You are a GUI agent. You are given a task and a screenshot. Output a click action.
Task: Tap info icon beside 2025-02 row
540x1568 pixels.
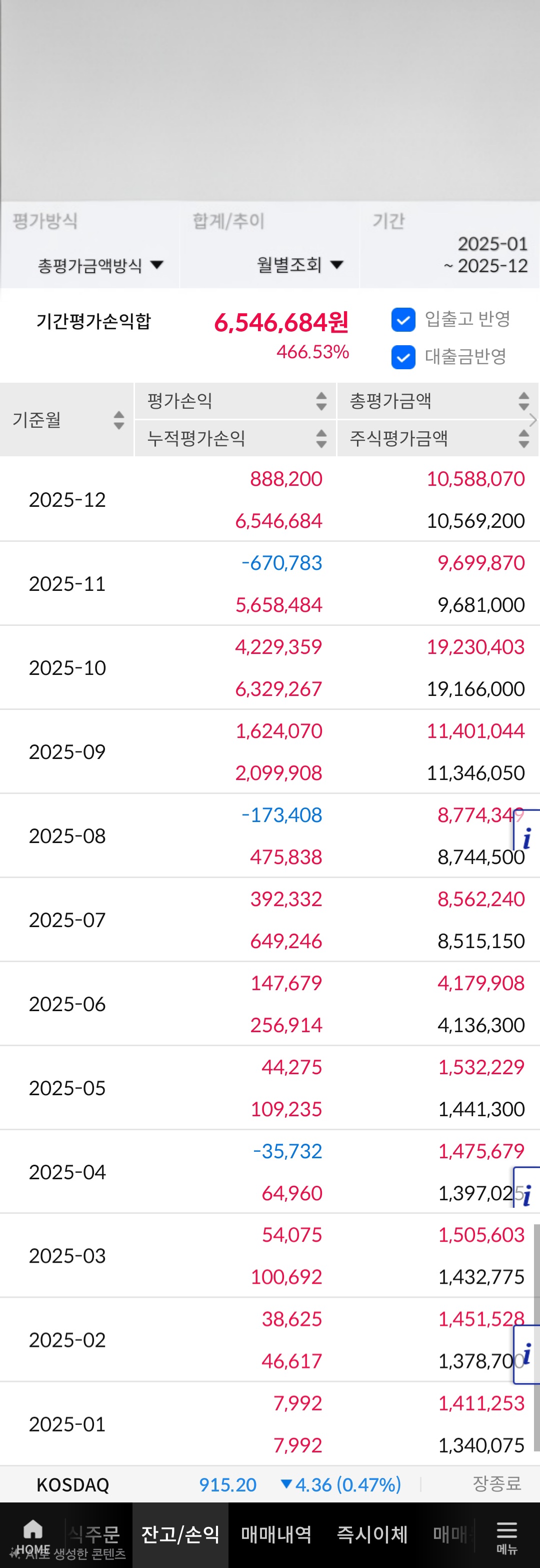pyautogui.click(x=526, y=1354)
